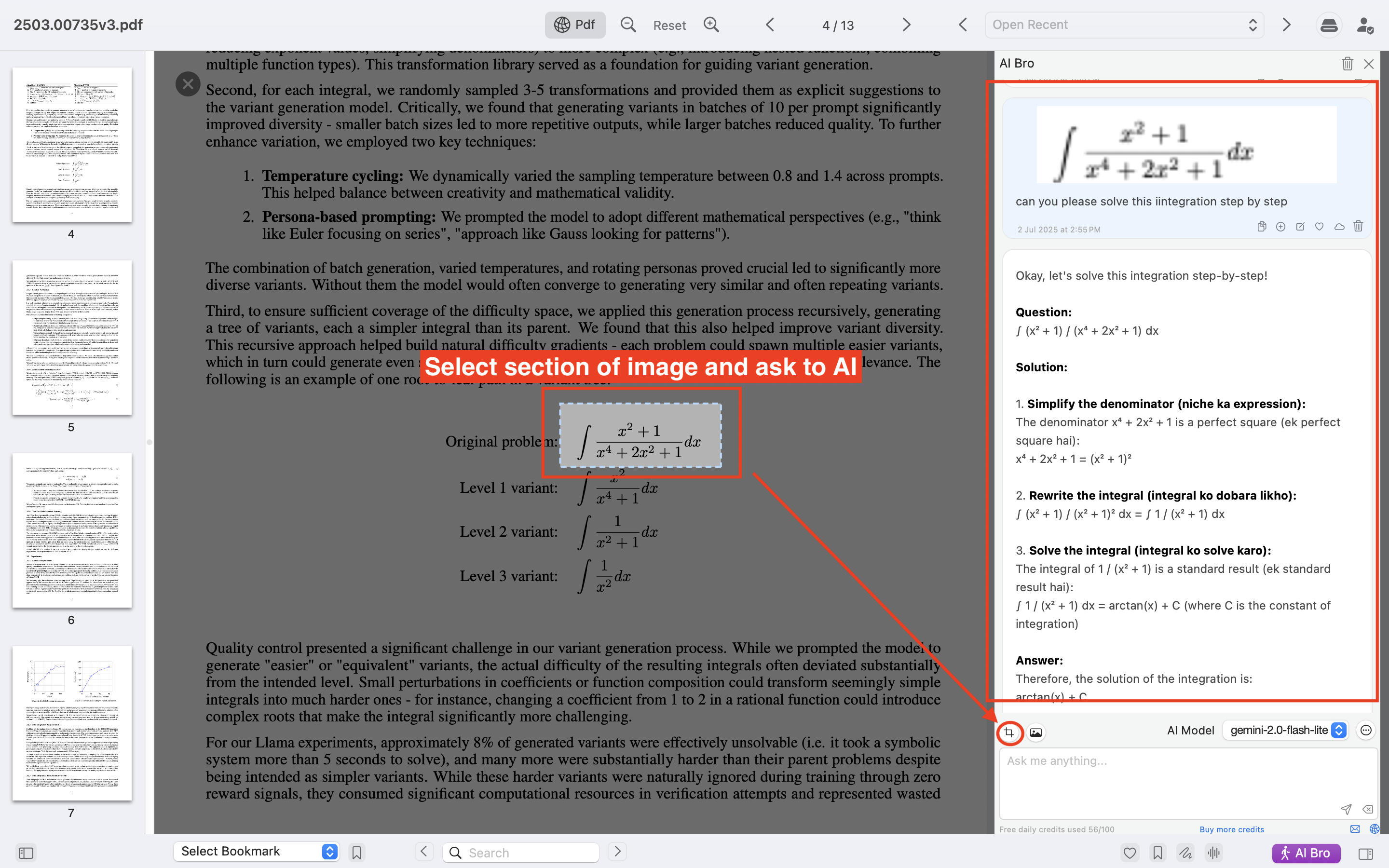Viewport: 1389px width, 868px height.
Task: Click the 'Persona-based prompting:' heading in PDF
Action: tap(349, 217)
